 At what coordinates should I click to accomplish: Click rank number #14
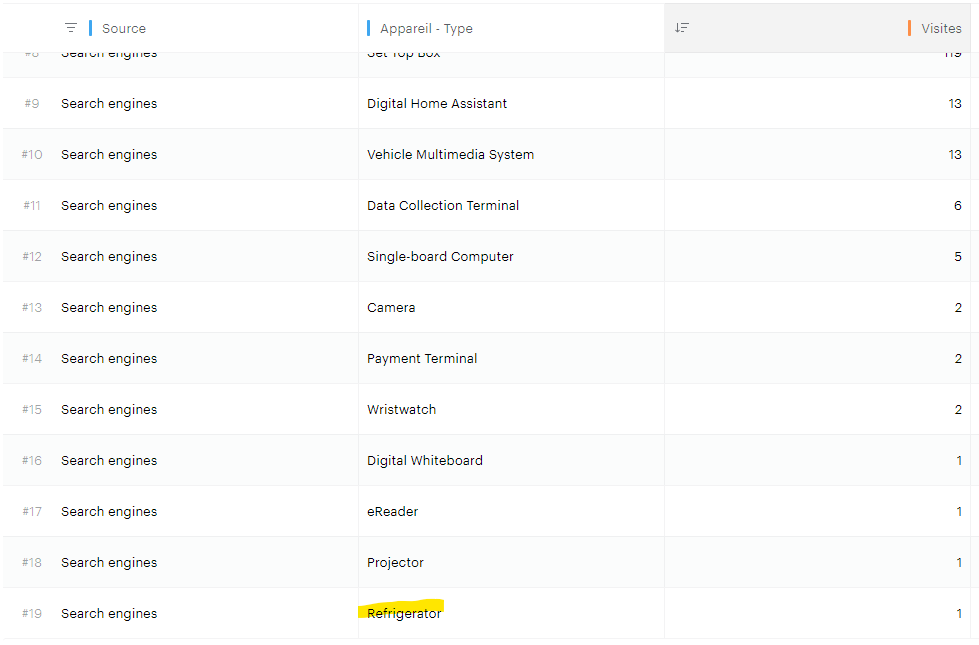point(32,358)
